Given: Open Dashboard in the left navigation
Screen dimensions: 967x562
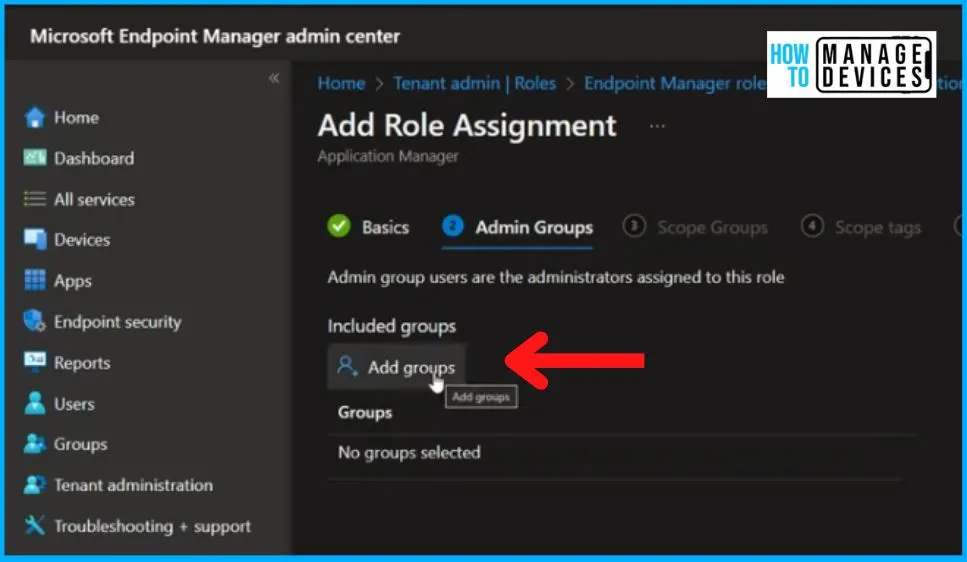Looking at the screenshot, I should (94, 159).
